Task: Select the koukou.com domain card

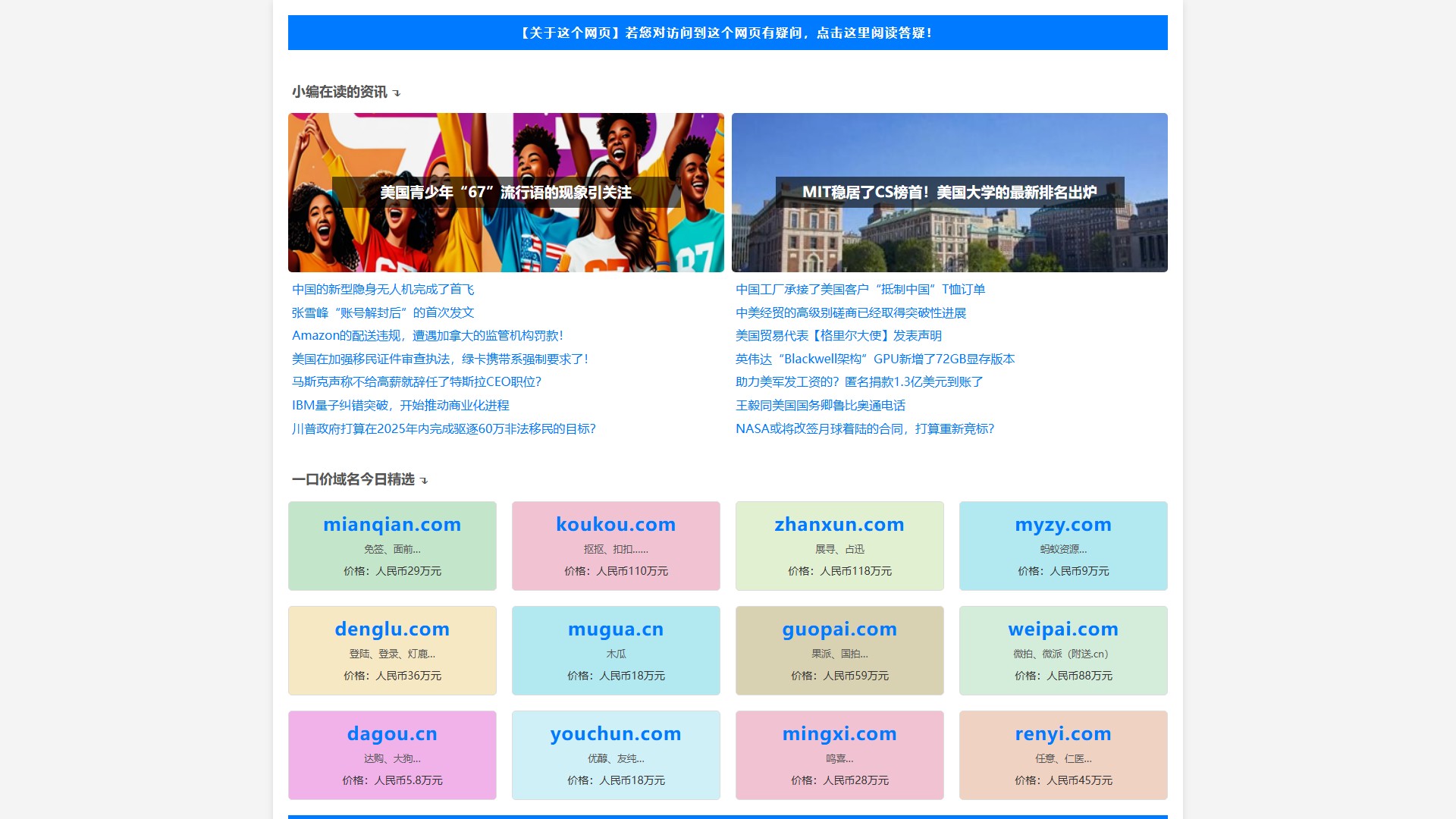Action: pos(616,545)
